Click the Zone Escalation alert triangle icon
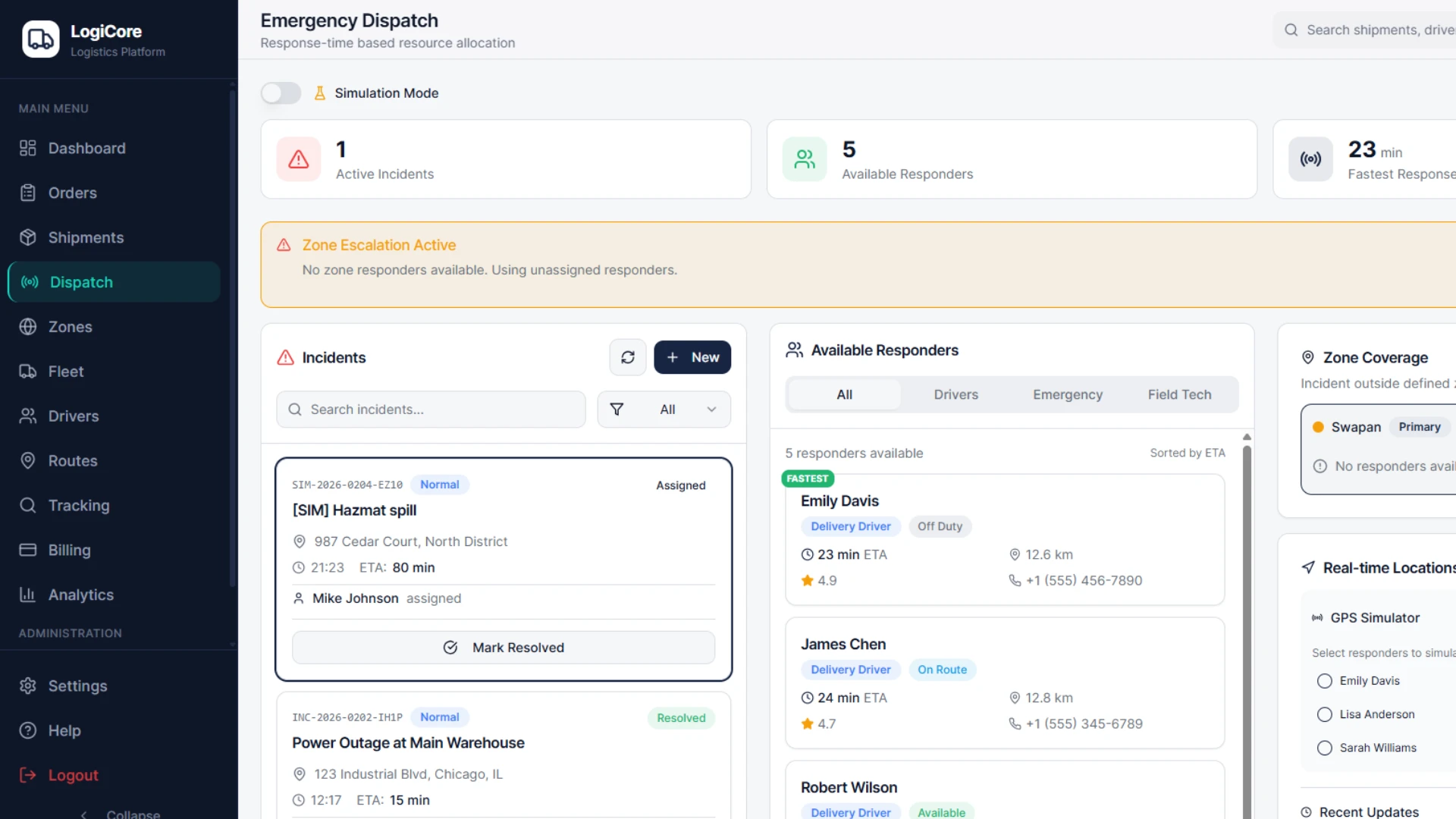 pyautogui.click(x=284, y=245)
